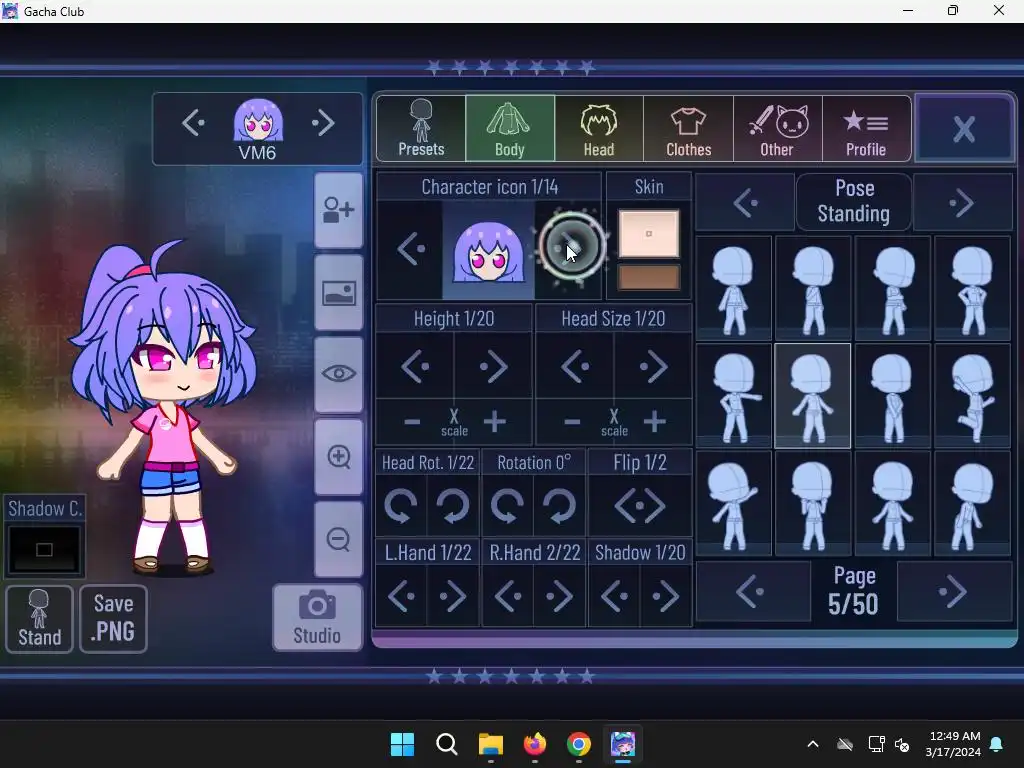Zoom out with magnifier minus icon
The height and width of the screenshot is (768, 1024).
(x=338, y=539)
